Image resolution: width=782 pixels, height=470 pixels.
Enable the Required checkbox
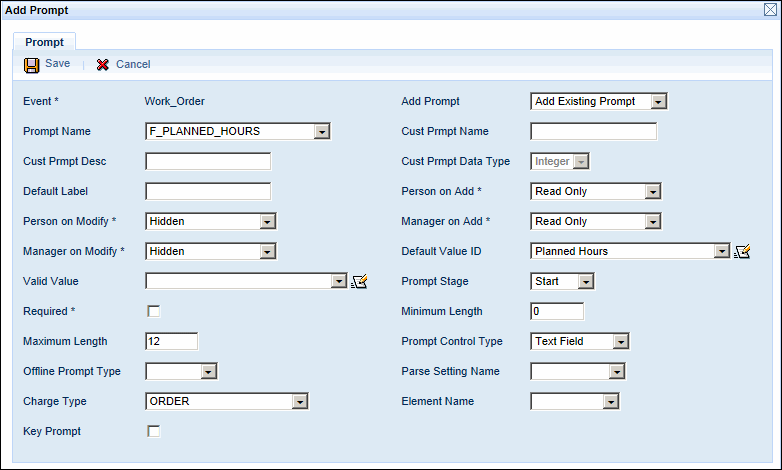pyautogui.click(x=154, y=311)
